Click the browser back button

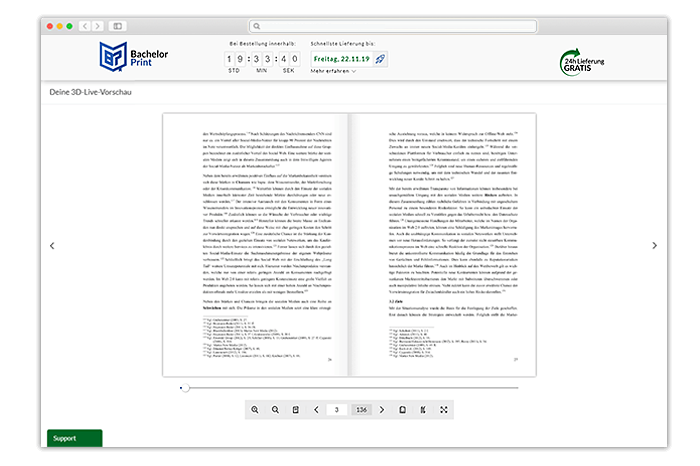click(x=84, y=26)
